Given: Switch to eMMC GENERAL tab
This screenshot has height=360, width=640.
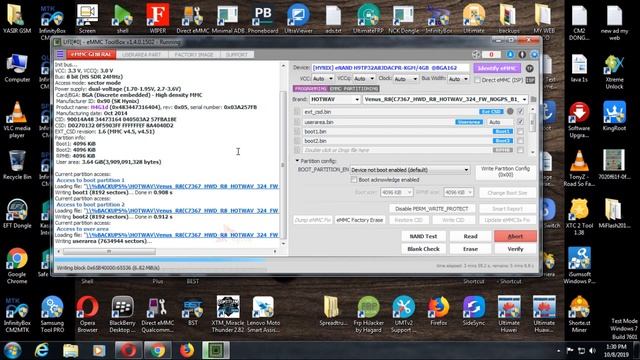Looking at the screenshot, I should tap(91, 54).
